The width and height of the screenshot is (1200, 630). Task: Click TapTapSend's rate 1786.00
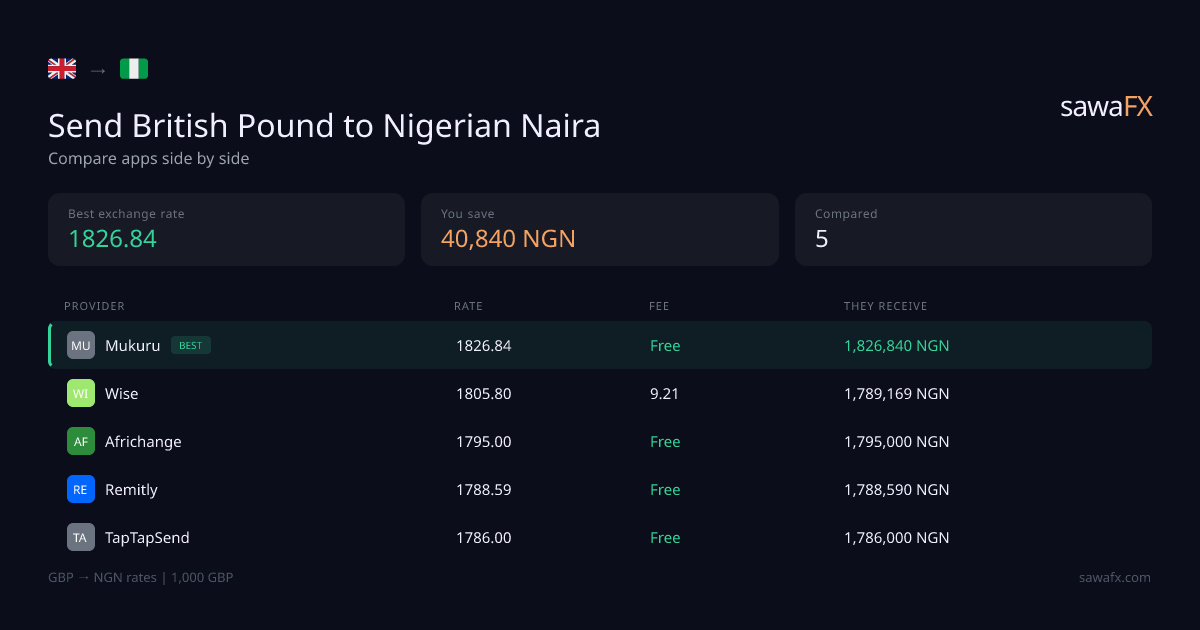click(484, 537)
